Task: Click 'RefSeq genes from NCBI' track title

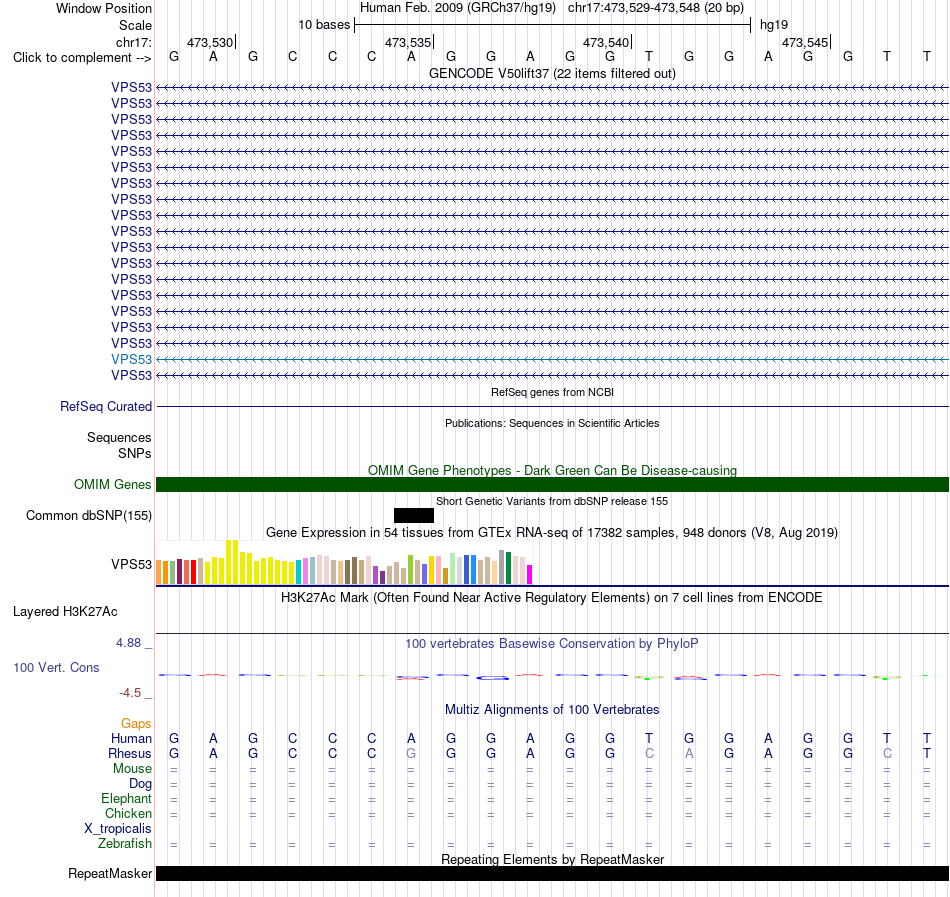Action: 552,392
